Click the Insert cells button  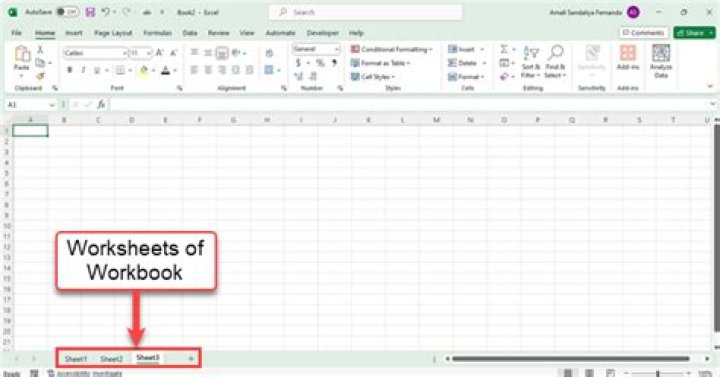click(x=466, y=49)
